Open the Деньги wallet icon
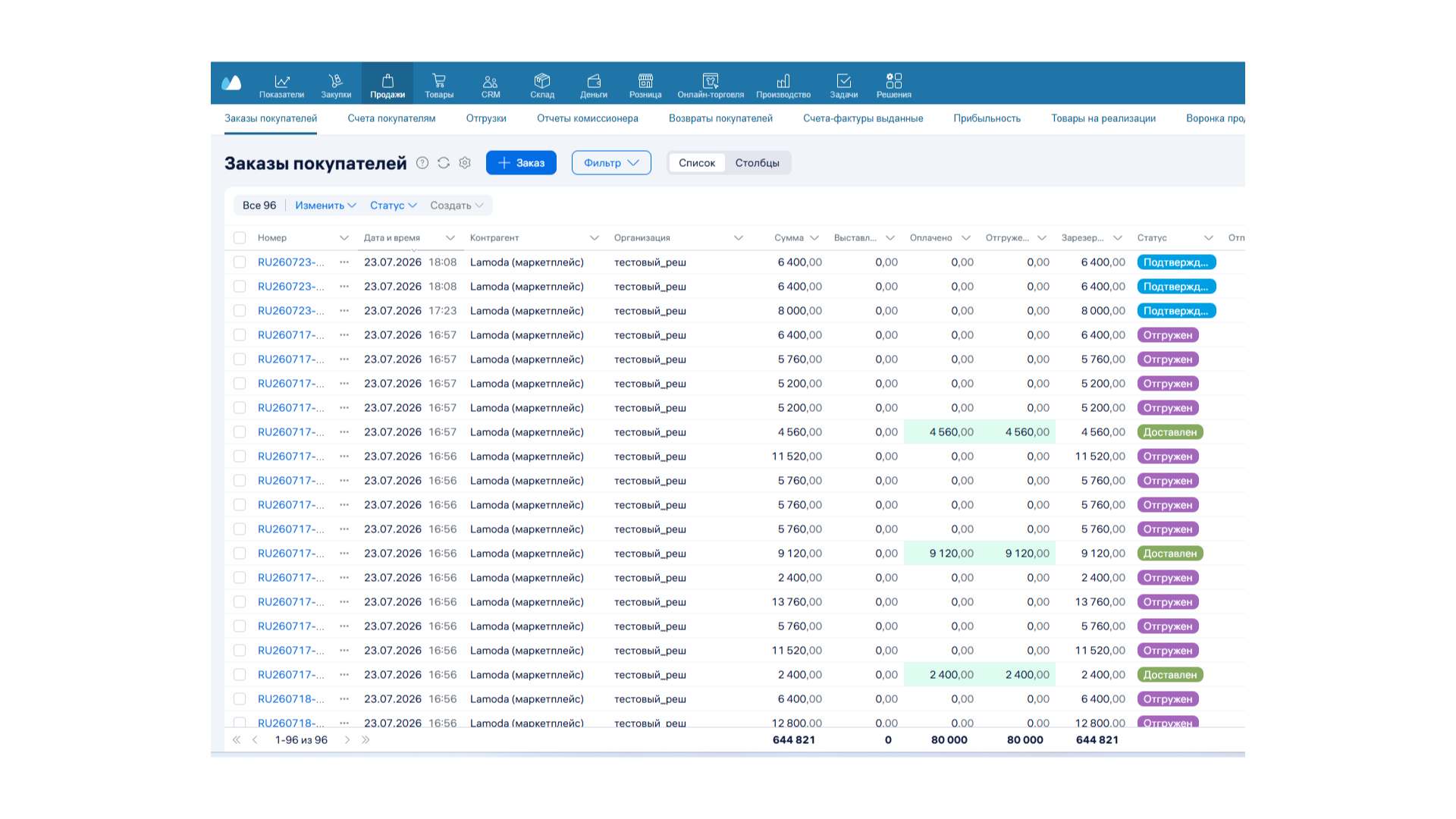Screen dimensions: 1456x819 594,80
